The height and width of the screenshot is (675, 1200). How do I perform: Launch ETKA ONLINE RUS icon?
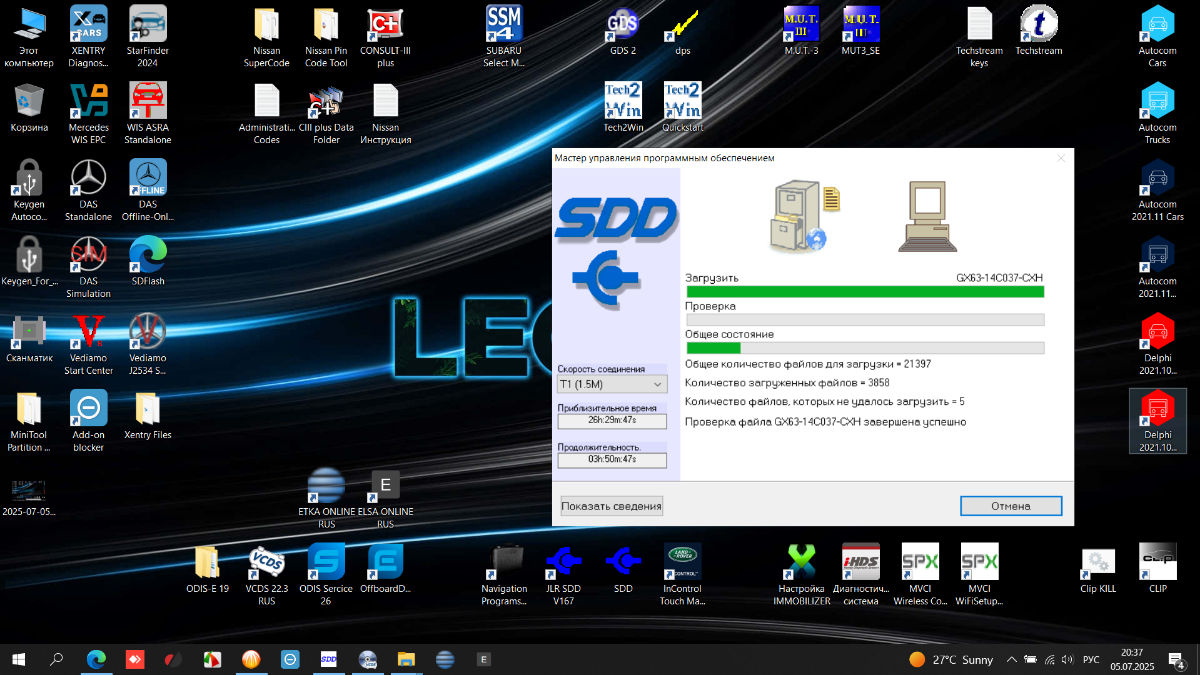coord(326,497)
